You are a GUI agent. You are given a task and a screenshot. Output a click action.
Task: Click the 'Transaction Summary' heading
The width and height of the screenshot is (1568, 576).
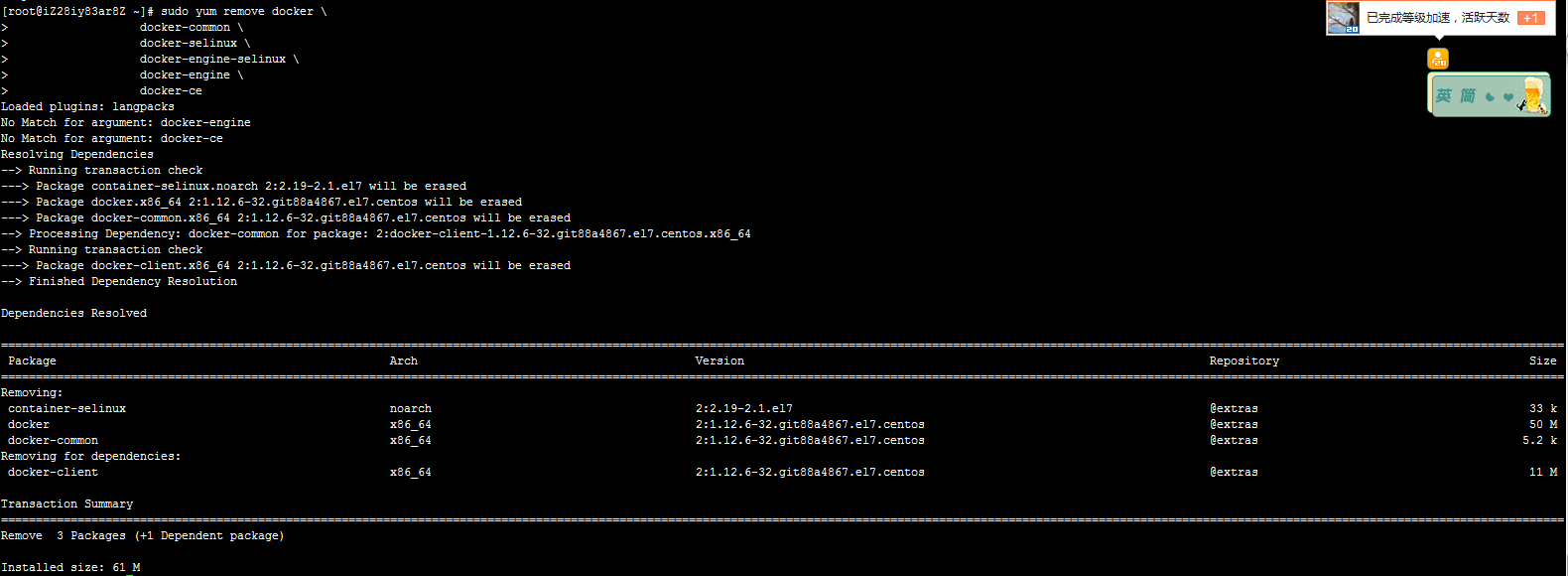tap(66, 504)
